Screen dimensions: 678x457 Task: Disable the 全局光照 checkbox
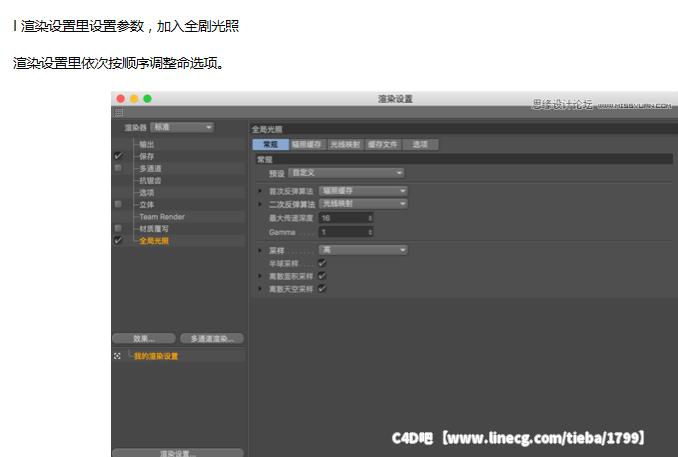[118, 240]
